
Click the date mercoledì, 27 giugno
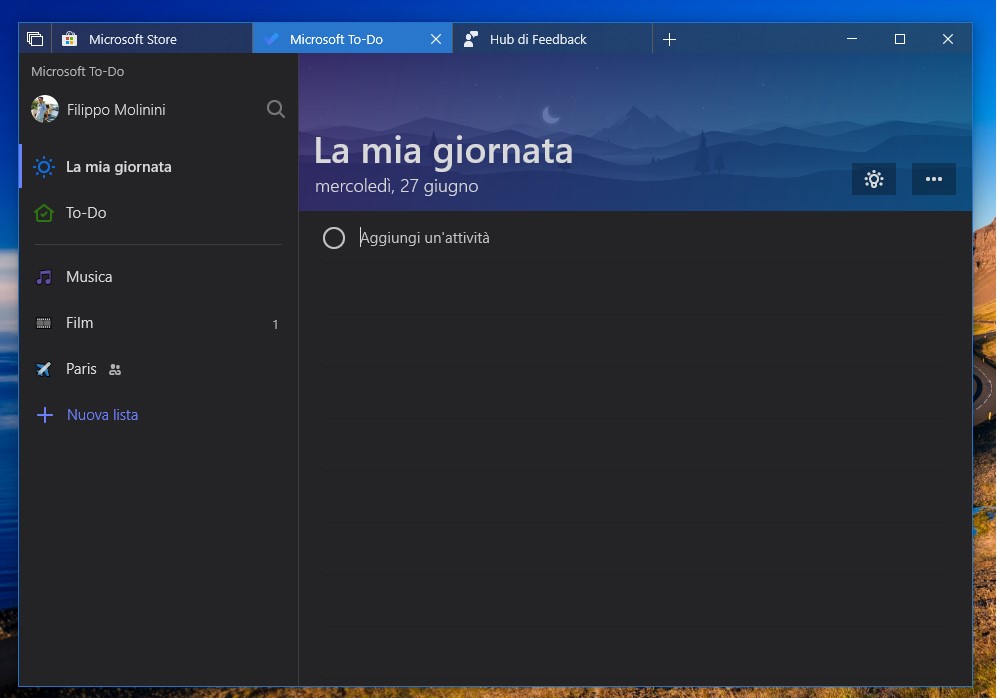pos(397,186)
